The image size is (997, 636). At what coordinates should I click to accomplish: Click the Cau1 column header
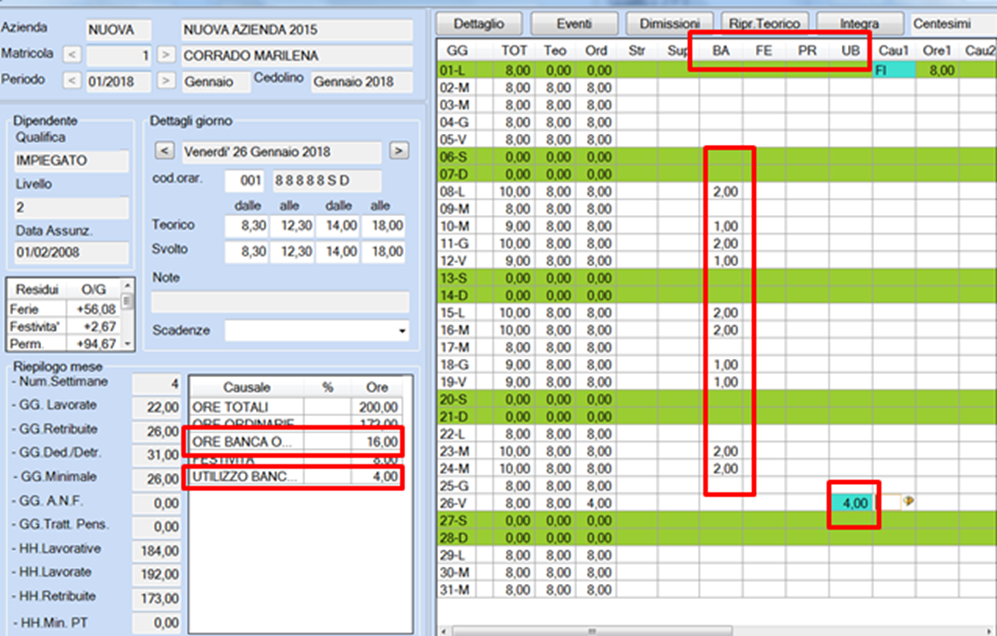893,50
